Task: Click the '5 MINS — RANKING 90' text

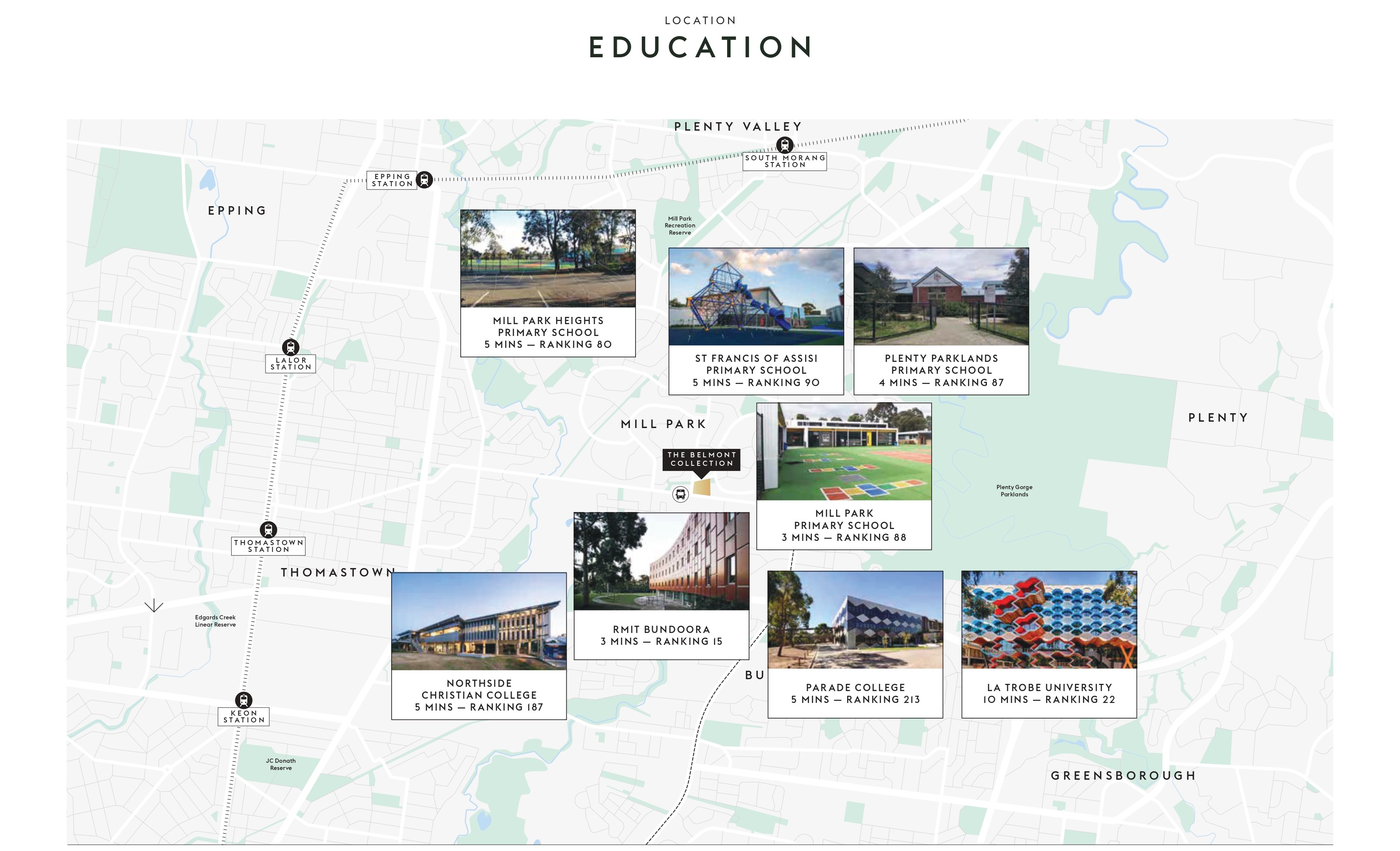Action: (x=756, y=382)
